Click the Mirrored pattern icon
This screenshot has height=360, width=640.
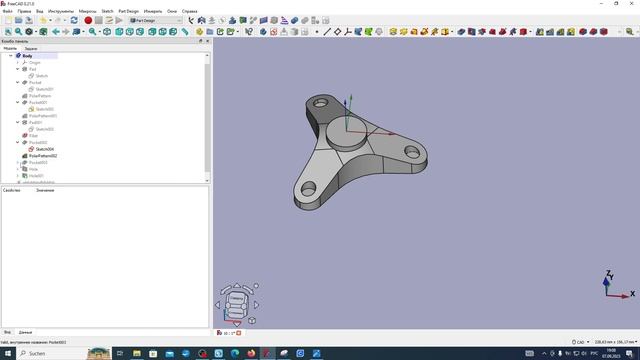click(x=540, y=32)
